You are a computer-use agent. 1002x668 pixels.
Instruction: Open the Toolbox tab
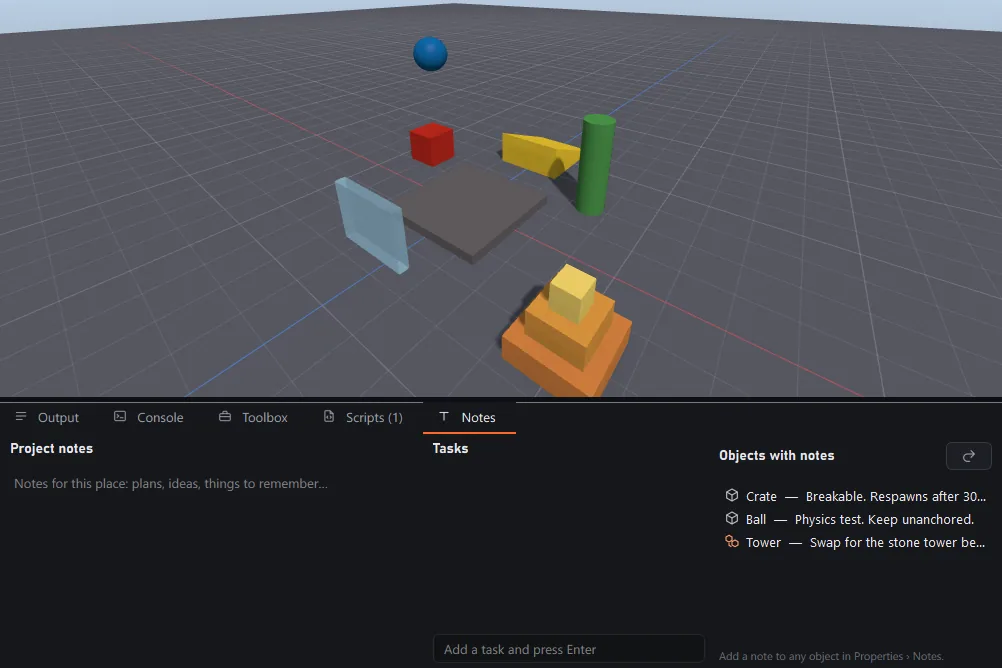[253, 417]
